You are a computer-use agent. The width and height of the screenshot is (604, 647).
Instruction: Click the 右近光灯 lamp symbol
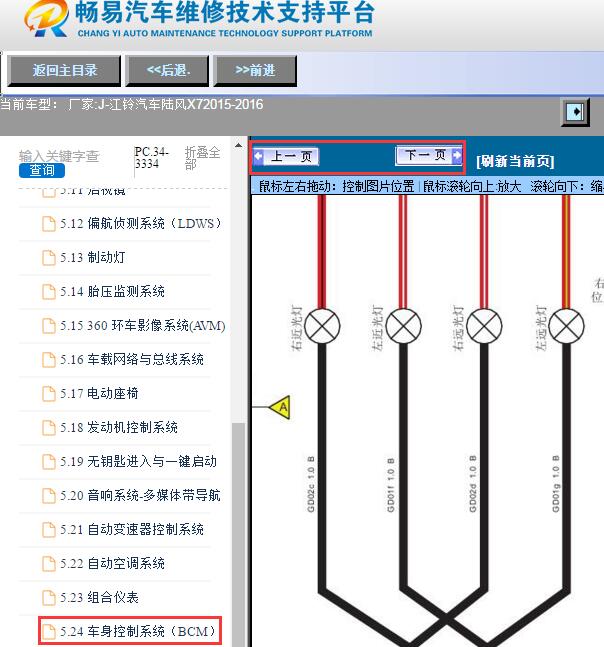322,326
